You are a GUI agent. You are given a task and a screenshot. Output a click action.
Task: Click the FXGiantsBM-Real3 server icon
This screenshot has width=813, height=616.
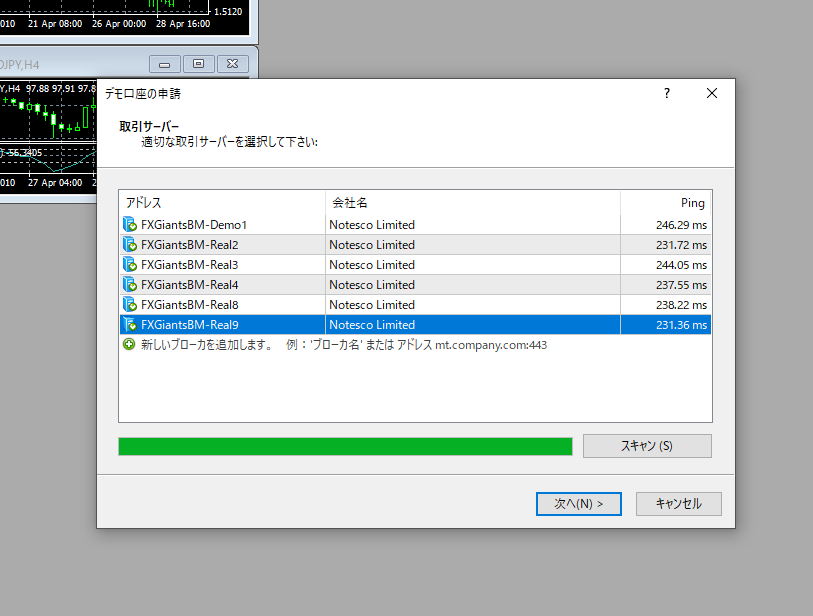coord(130,264)
